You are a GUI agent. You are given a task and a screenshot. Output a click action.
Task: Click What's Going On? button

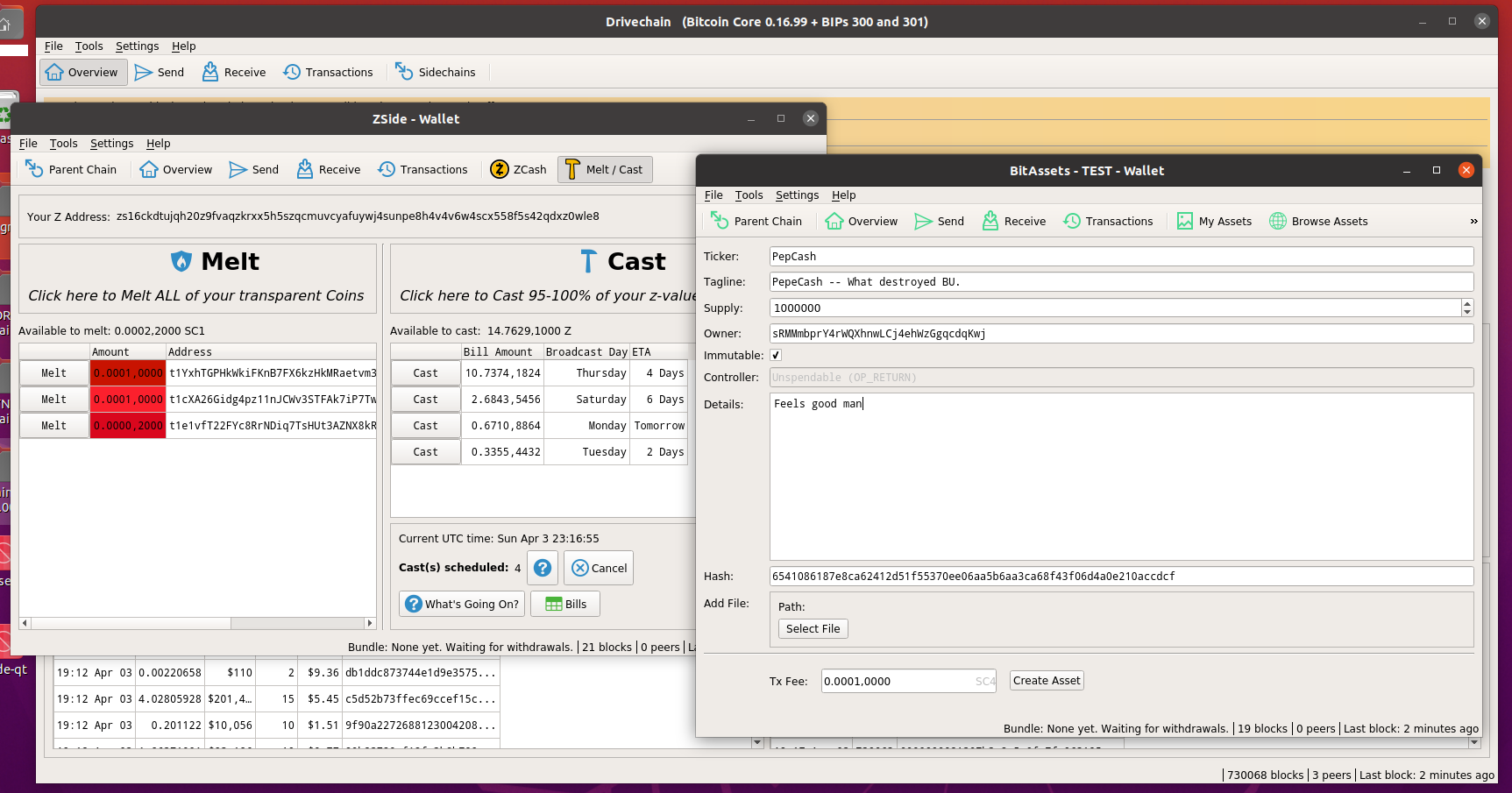[462, 604]
